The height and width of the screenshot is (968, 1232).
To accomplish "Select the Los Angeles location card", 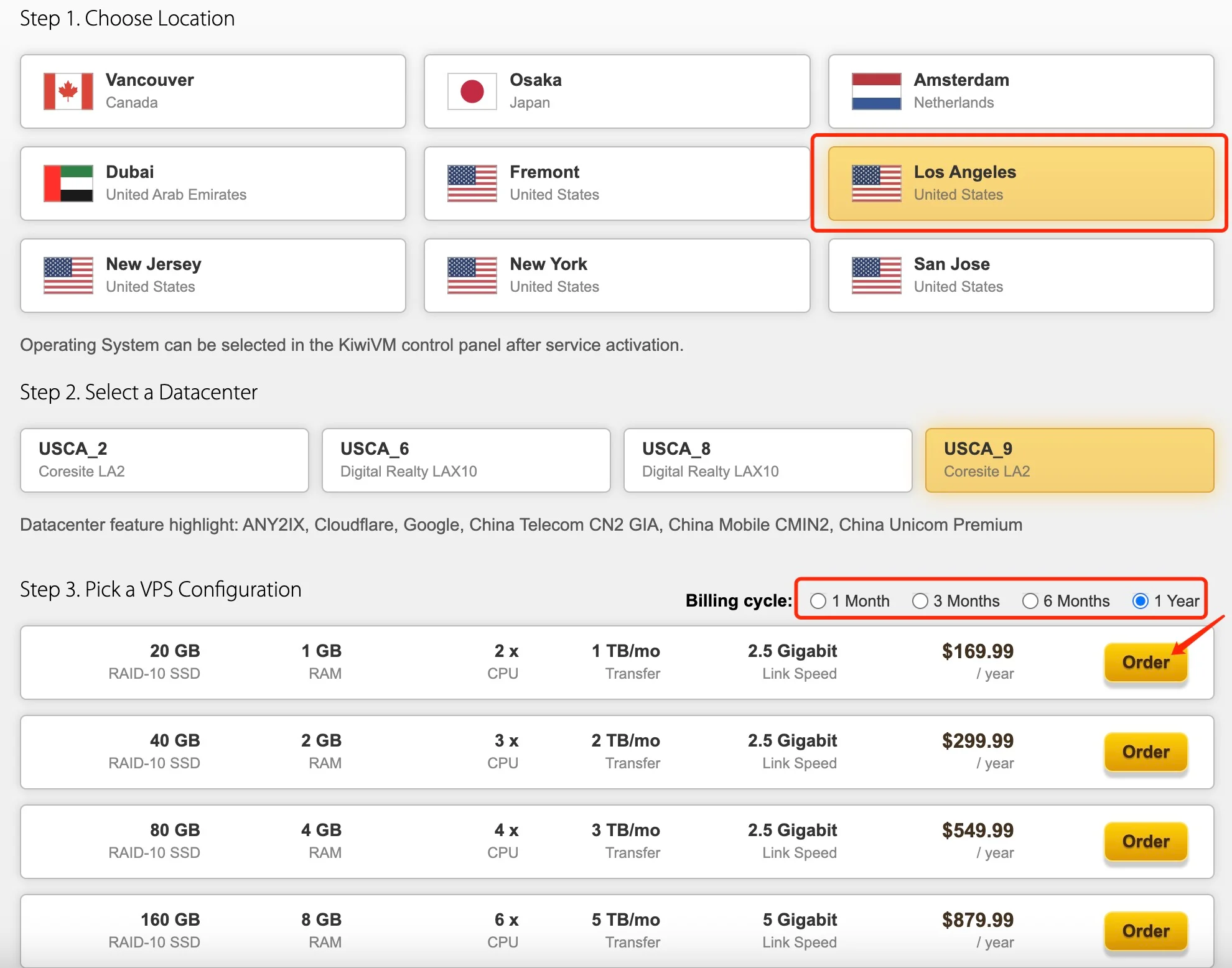I will coord(1020,184).
